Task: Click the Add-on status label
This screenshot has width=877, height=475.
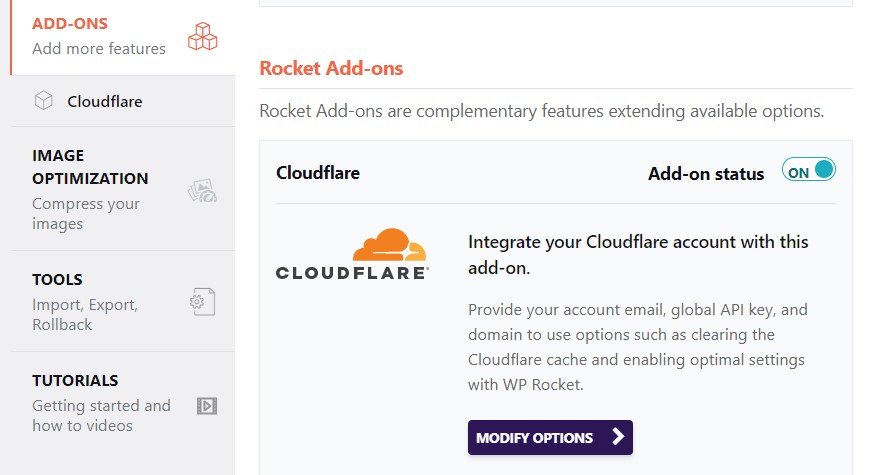Action: point(706,174)
